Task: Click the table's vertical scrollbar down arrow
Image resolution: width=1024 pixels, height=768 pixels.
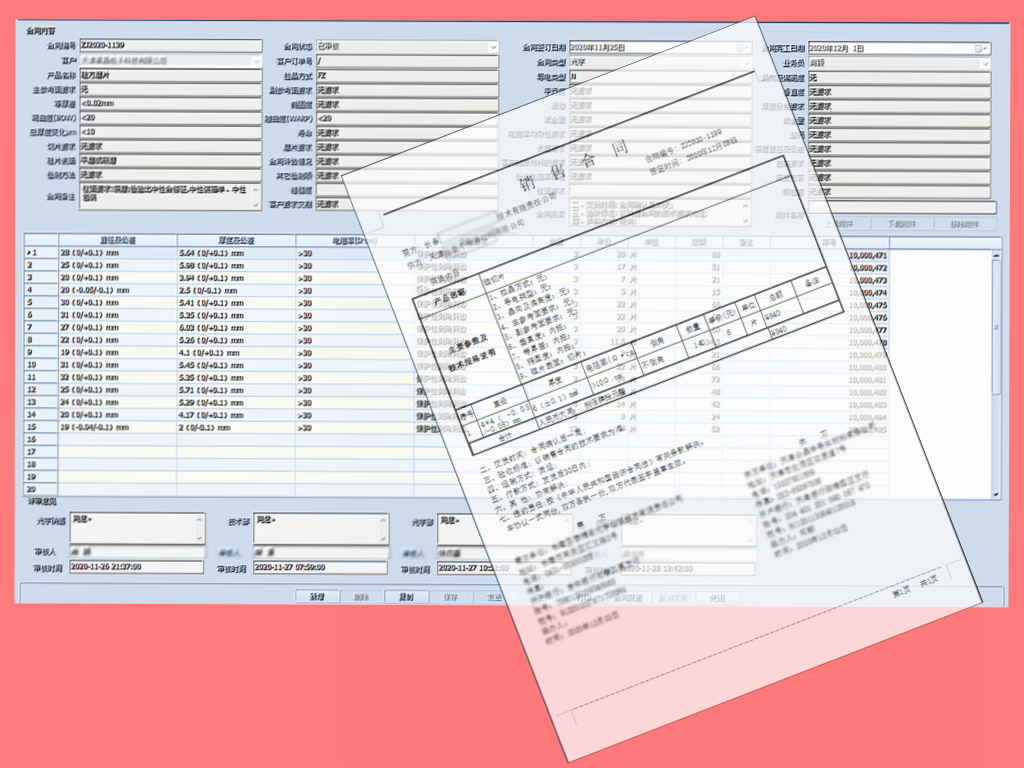Action: pos(996,494)
